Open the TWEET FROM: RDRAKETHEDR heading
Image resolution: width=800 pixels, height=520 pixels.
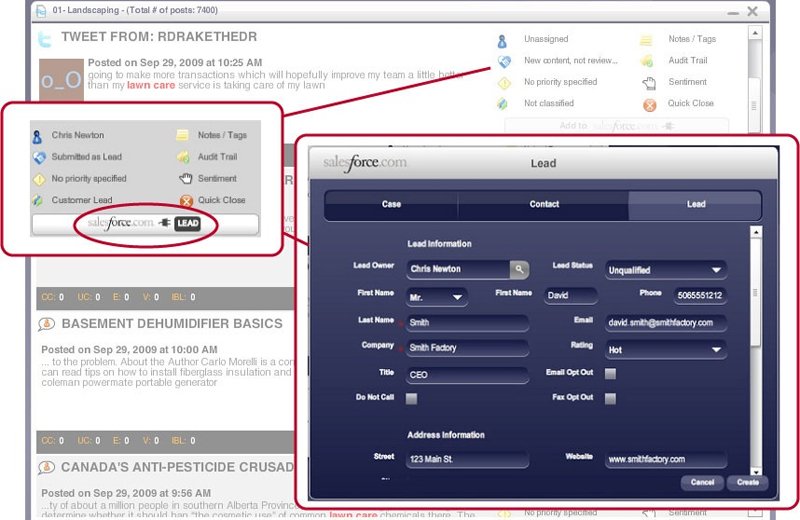point(159,37)
